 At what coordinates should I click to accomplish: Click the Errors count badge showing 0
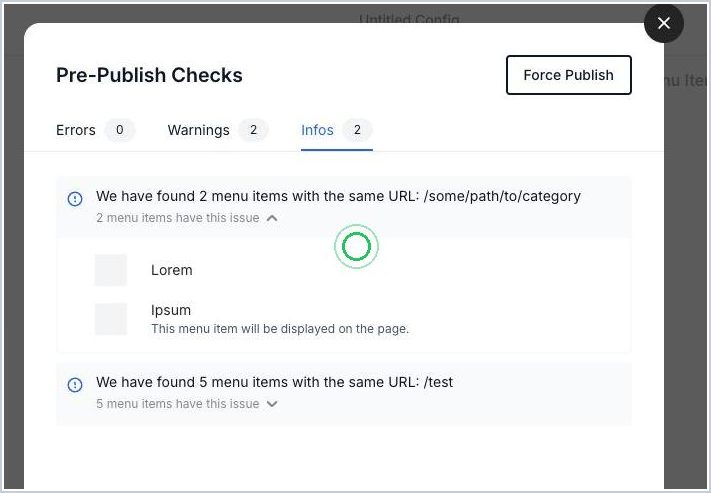(120, 130)
